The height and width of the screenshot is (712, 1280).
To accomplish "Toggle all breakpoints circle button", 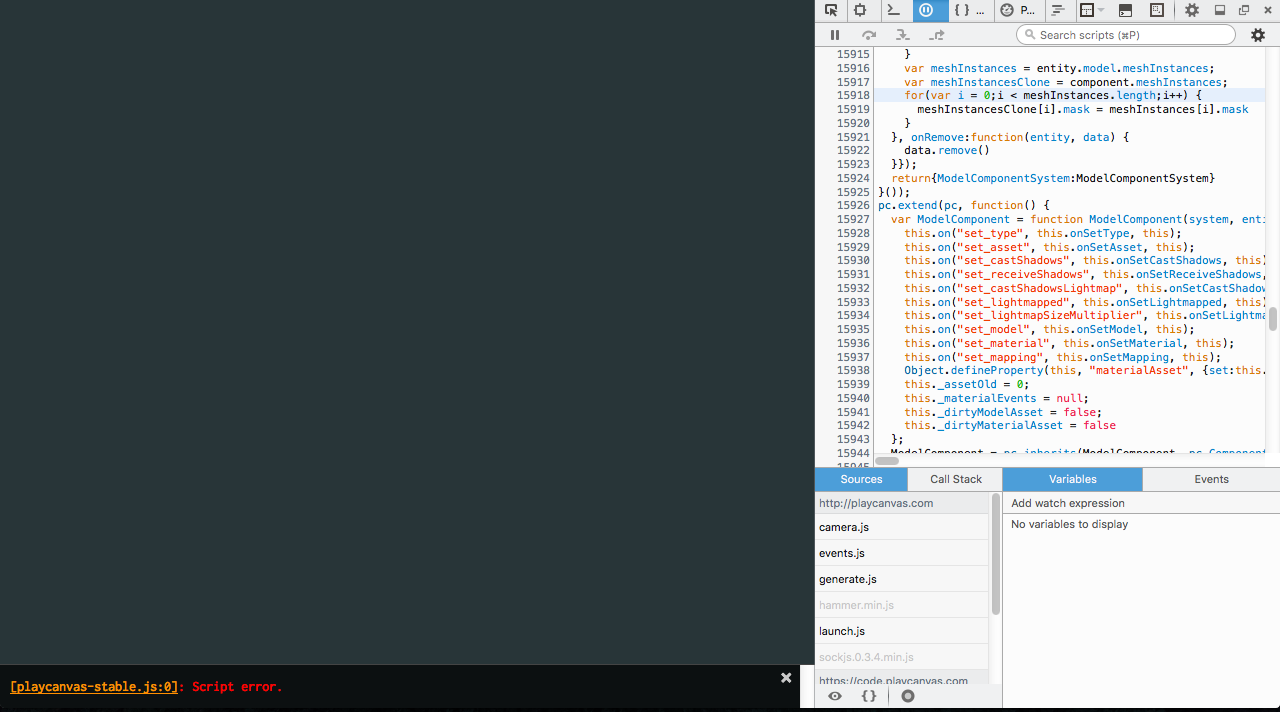I will (908, 696).
